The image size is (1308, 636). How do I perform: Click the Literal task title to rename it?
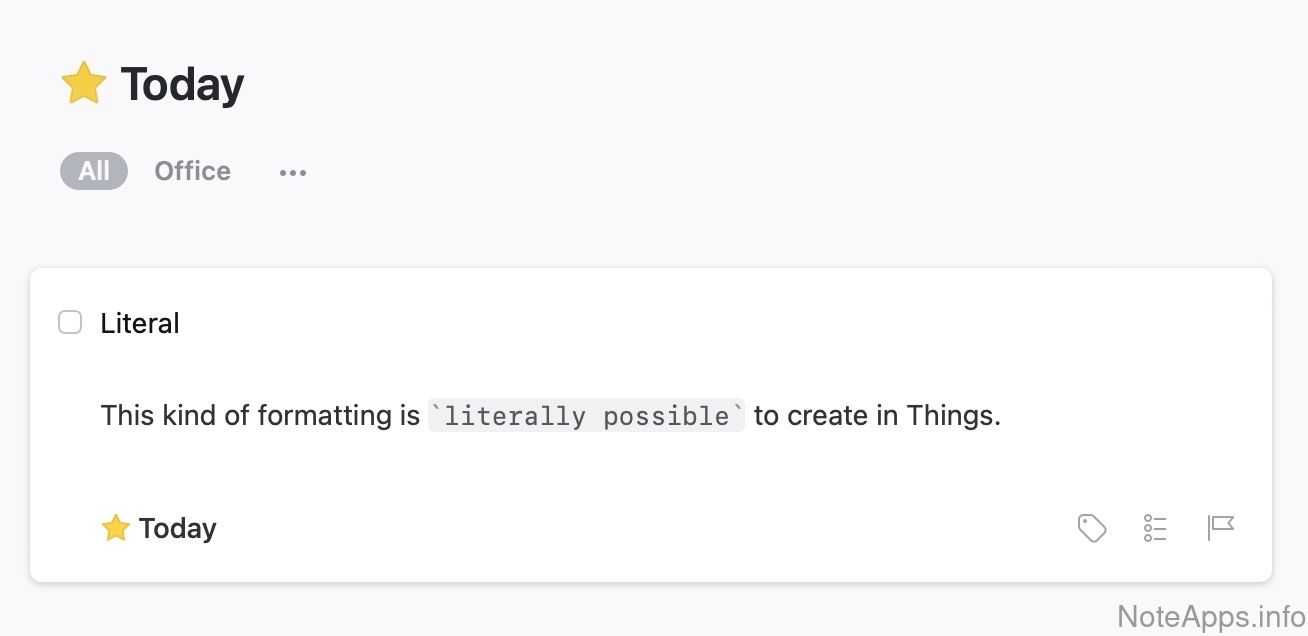[139, 322]
